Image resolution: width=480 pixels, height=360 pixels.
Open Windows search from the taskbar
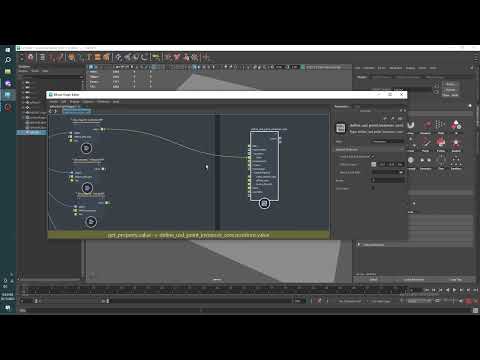click(8, 60)
